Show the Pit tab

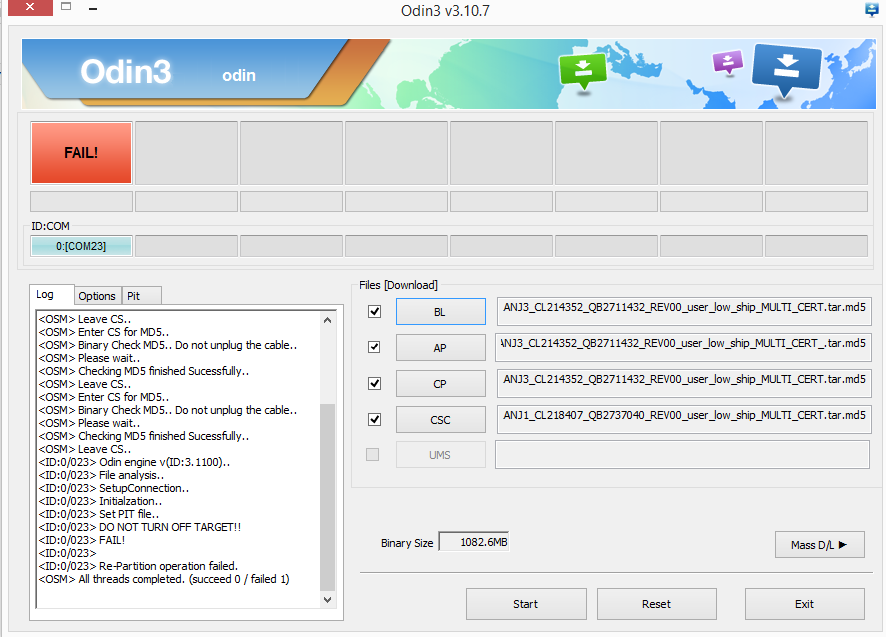pyautogui.click(x=141, y=296)
